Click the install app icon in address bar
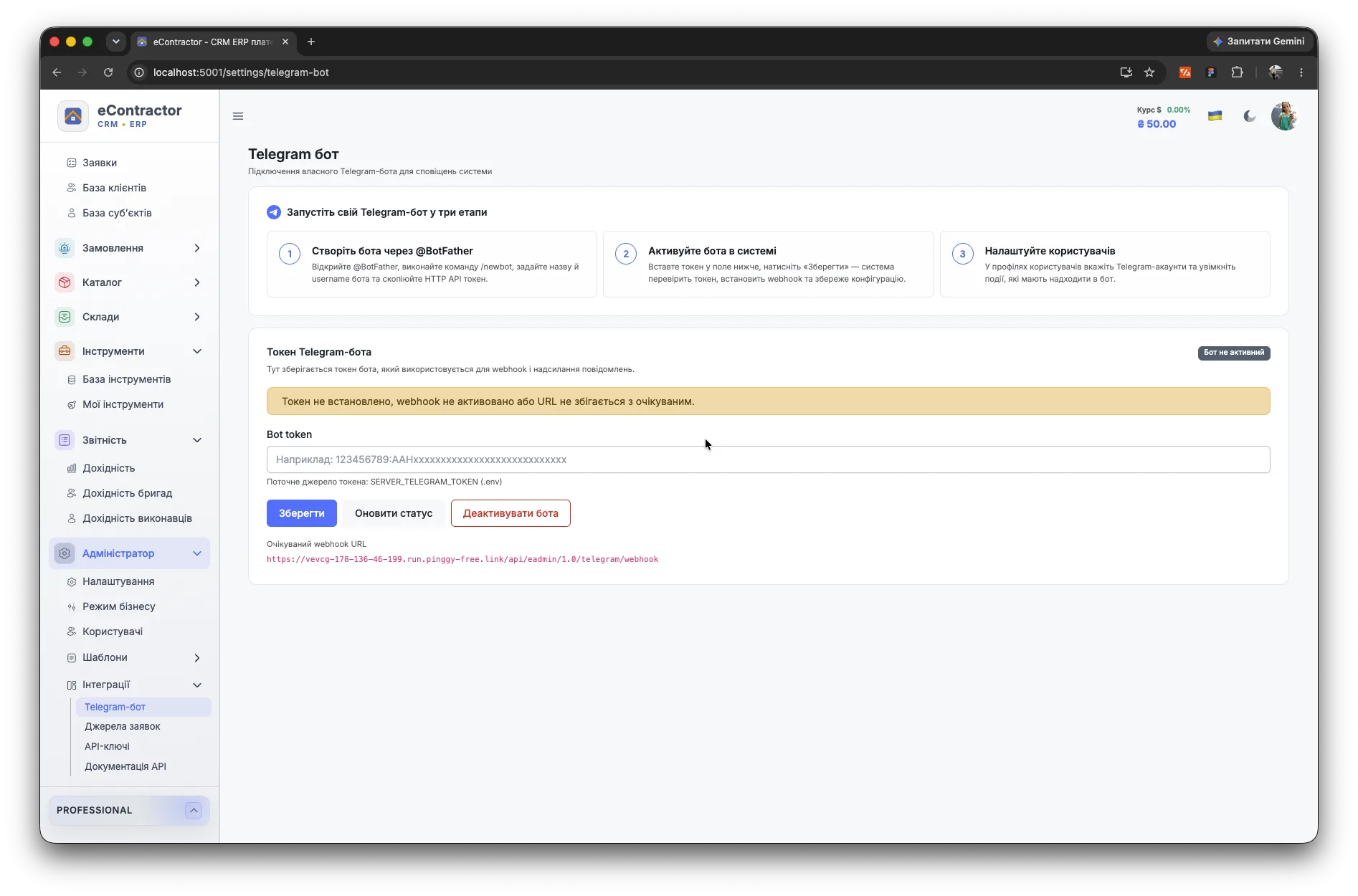This screenshot has height=896, width=1358. [x=1126, y=72]
